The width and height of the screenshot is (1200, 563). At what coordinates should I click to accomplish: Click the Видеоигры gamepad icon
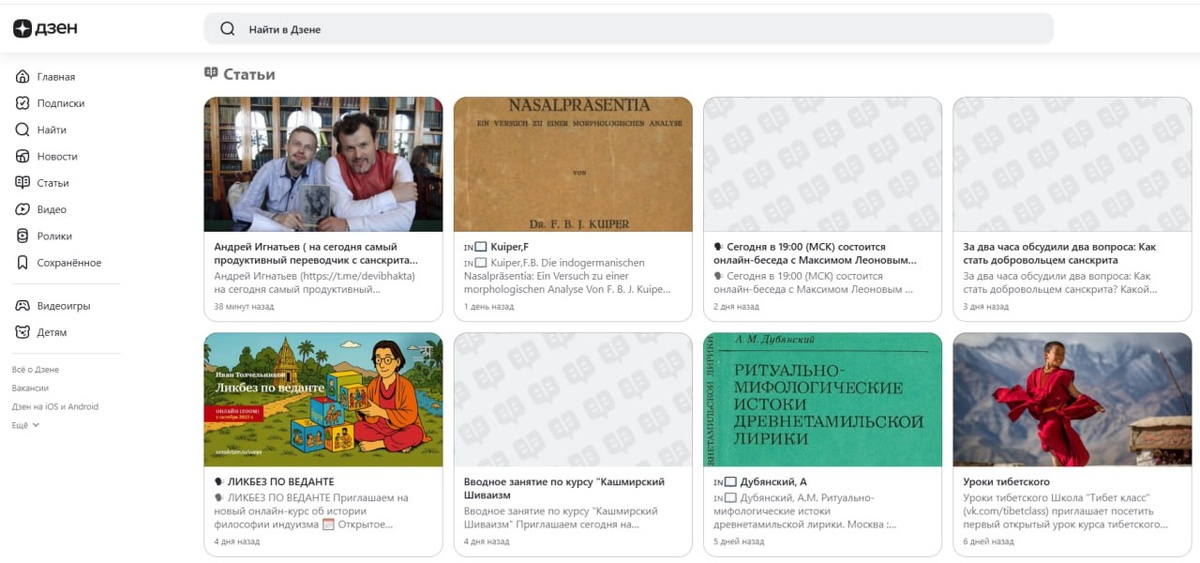22,306
